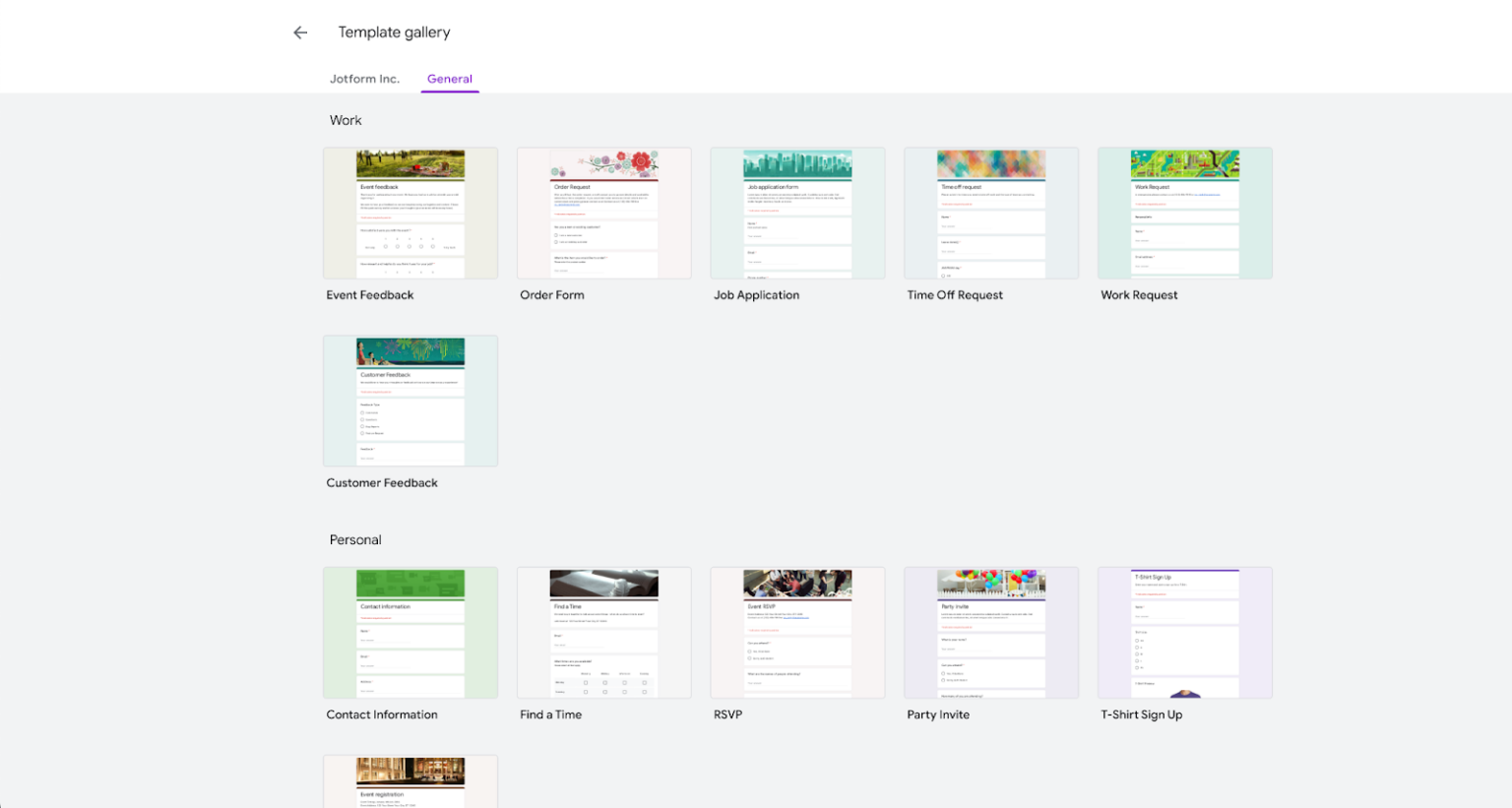Open the Time Off Request template
Image resolution: width=1512 pixels, height=808 pixels.
tap(991, 213)
